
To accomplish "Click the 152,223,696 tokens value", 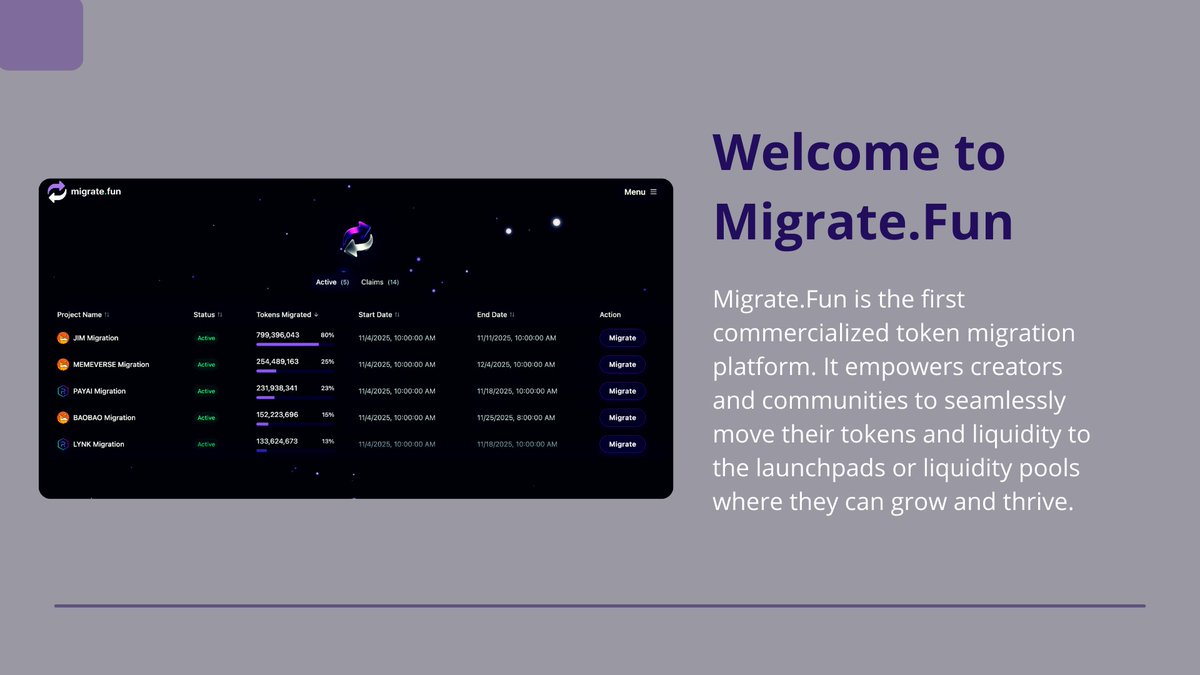I will pos(277,414).
